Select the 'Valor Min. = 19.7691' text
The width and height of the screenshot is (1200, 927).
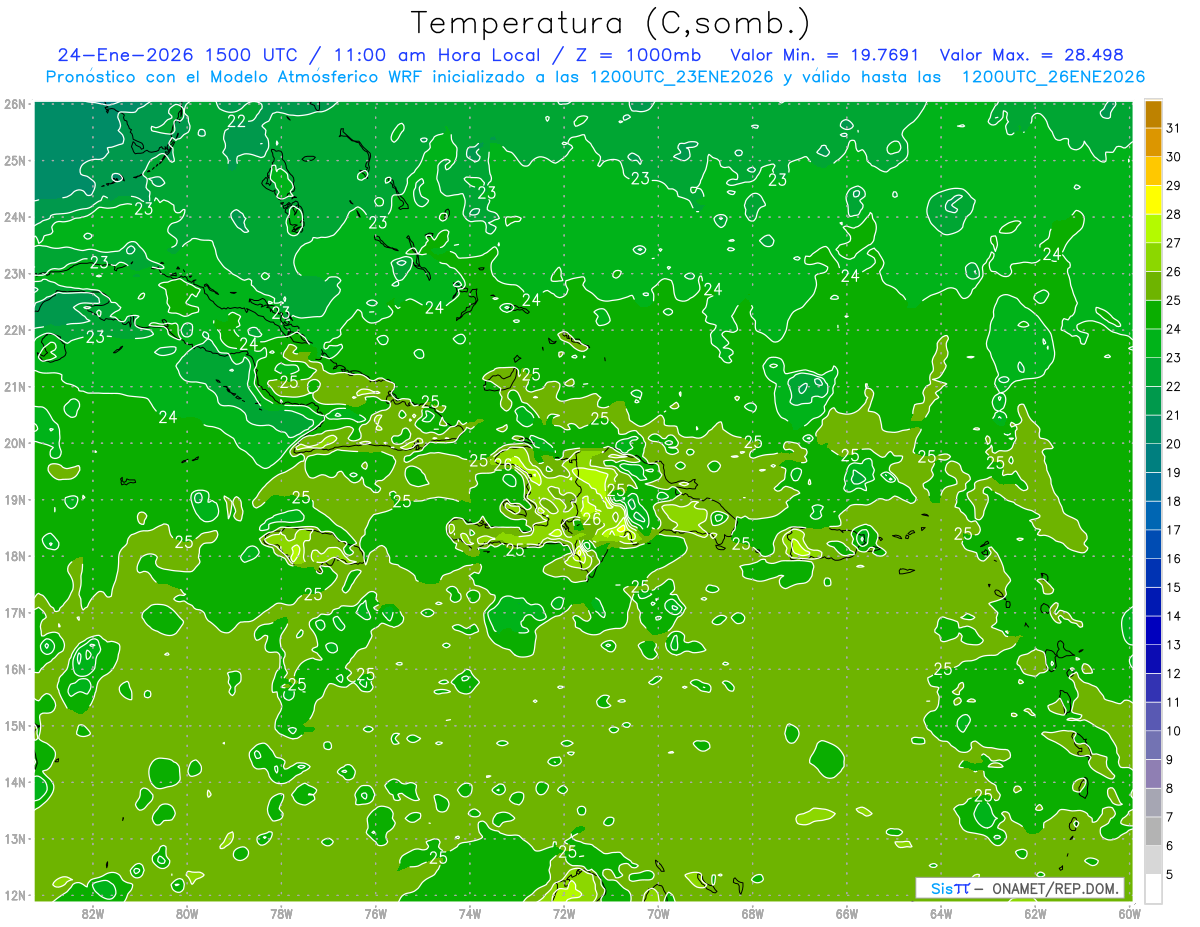(825, 55)
